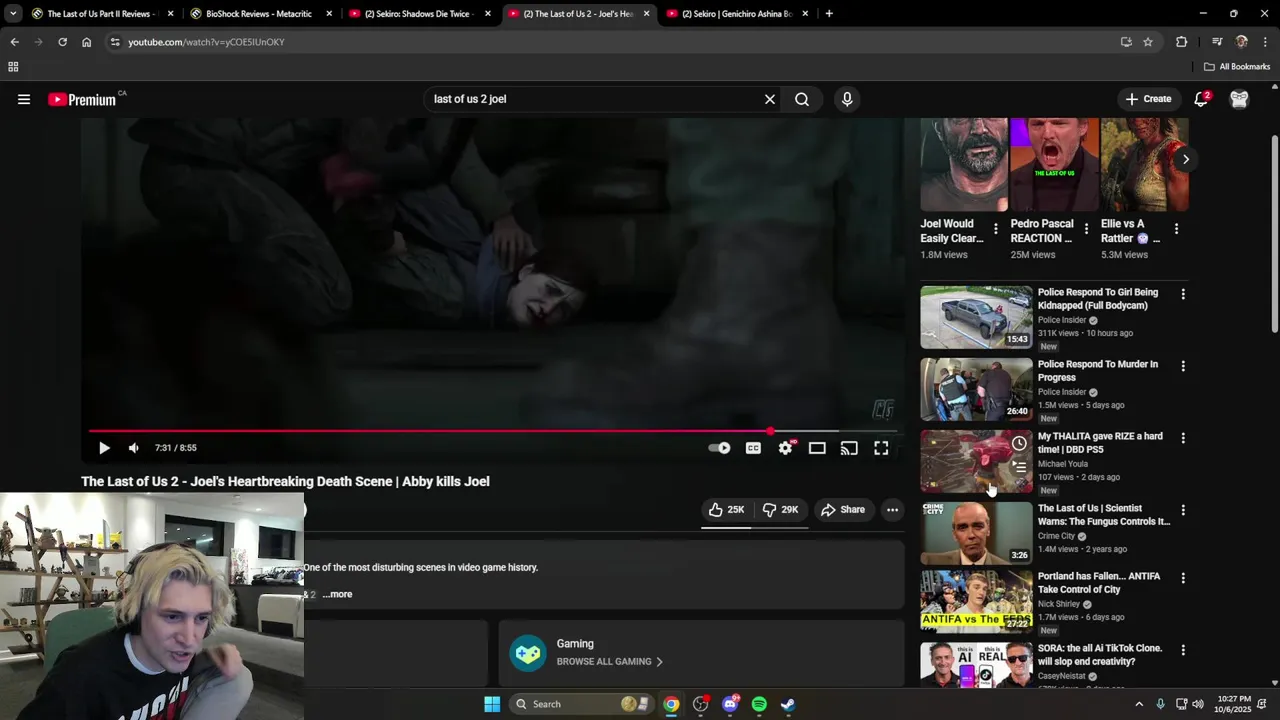Toggle closed captions (CC) button
Viewport: 1280px width, 720px height.
point(753,448)
